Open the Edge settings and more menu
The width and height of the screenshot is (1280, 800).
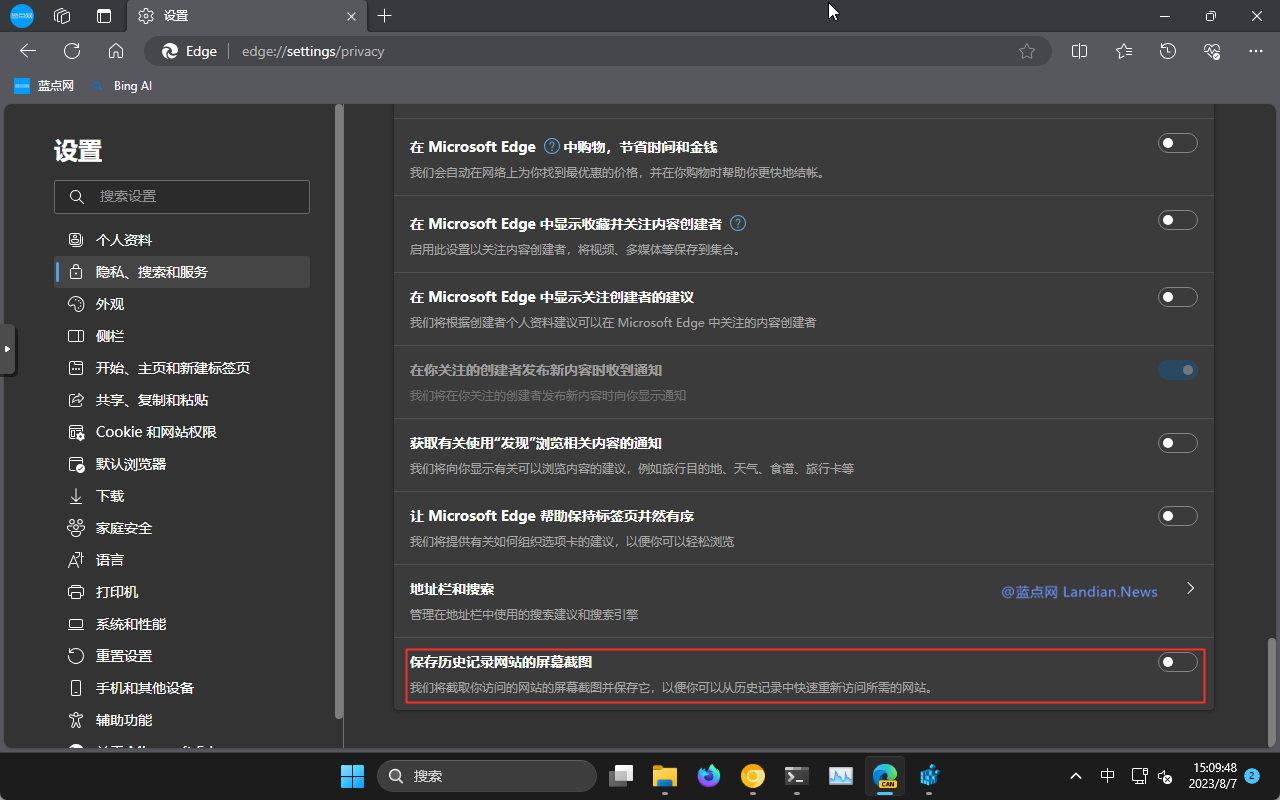pyautogui.click(x=1256, y=51)
